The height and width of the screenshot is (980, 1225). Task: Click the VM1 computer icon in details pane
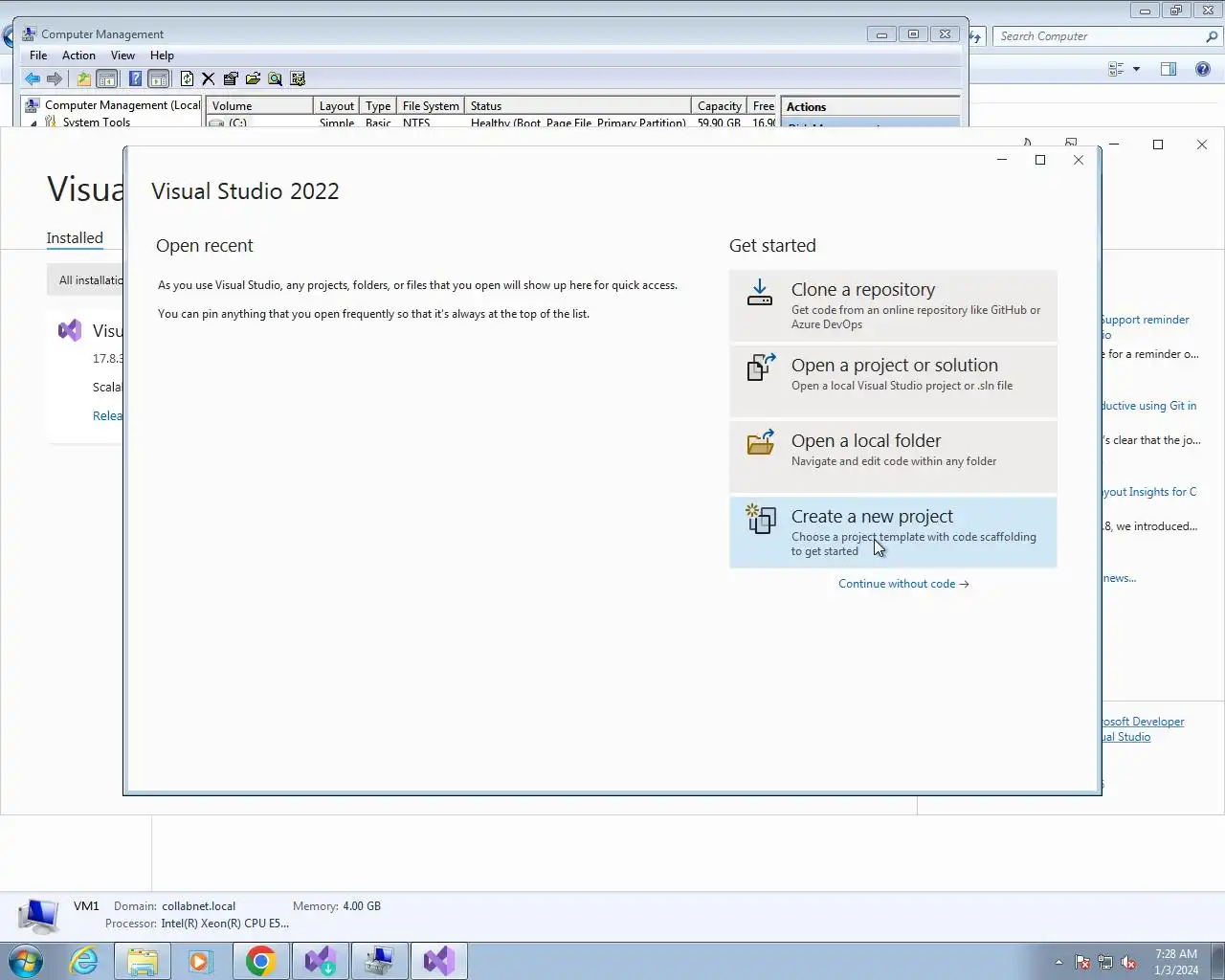(x=38, y=916)
